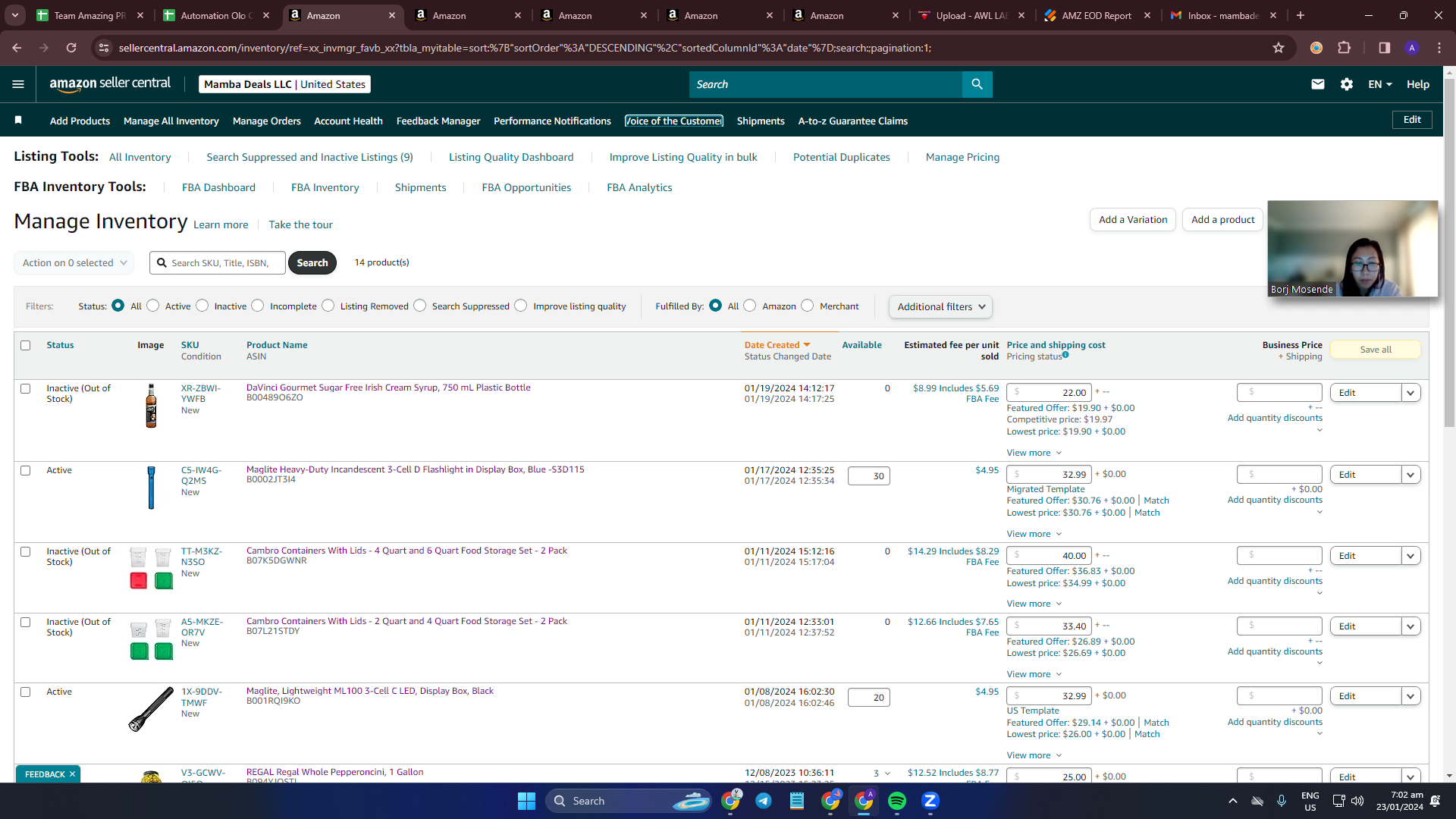Open Voice of the Customer menu item
This screenshot has height=819, width=1456.
(674, 121)
